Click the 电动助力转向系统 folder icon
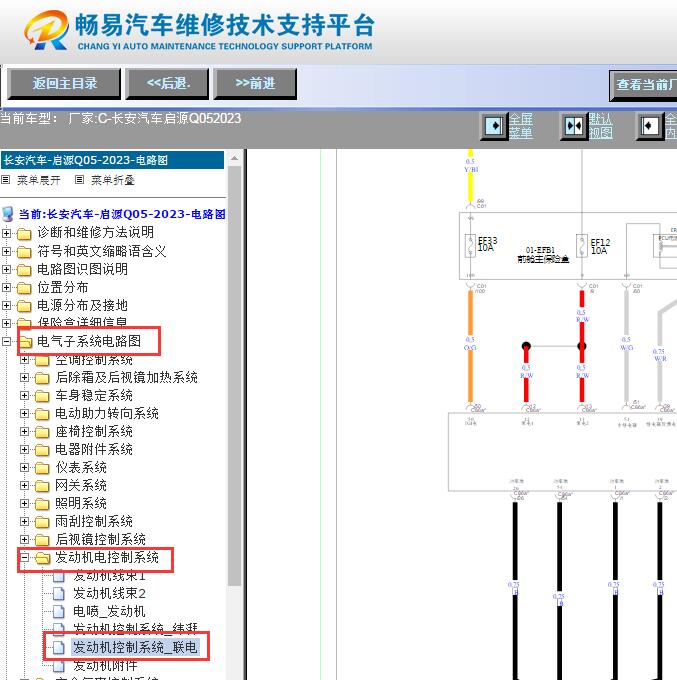Viewport: 677px width, 680px height. (x=42, y=414)
